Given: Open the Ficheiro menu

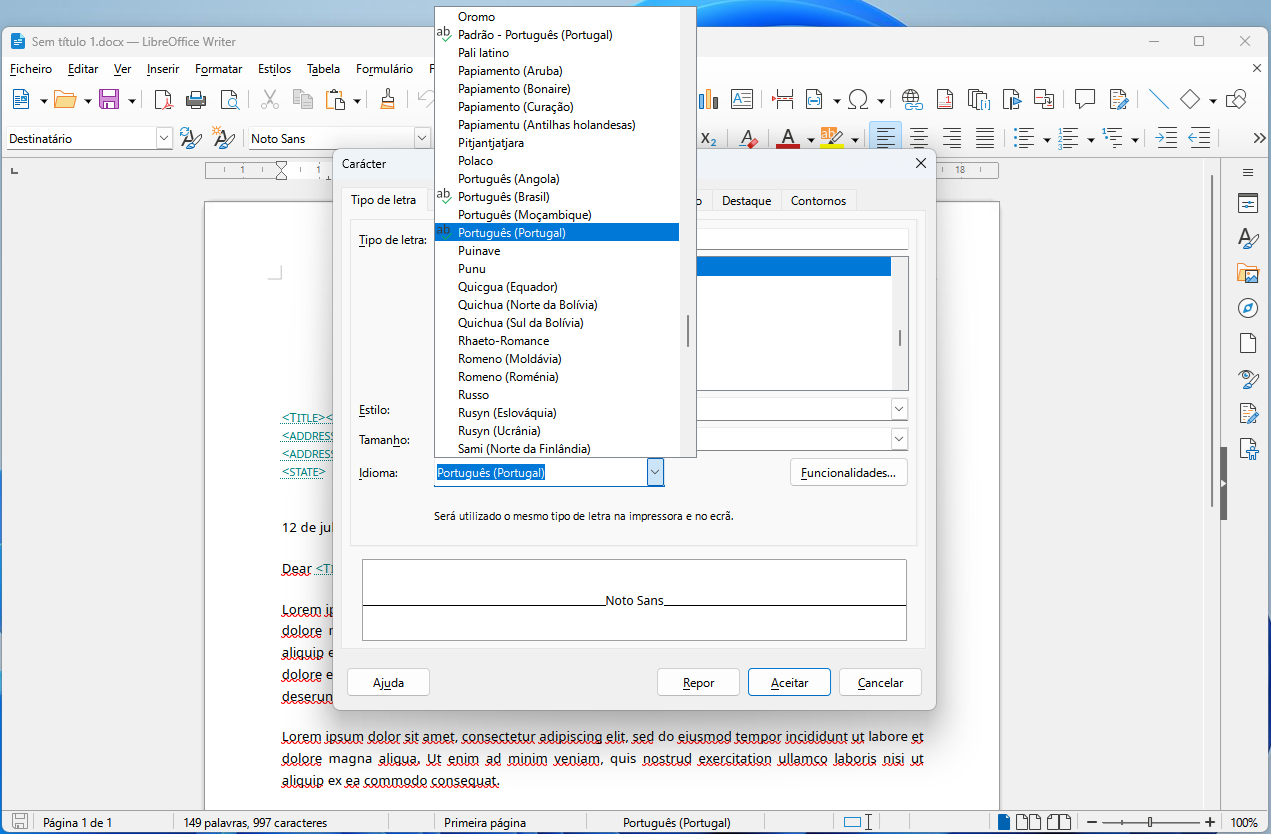Looking at the screenshot, I should click(31, 69).
